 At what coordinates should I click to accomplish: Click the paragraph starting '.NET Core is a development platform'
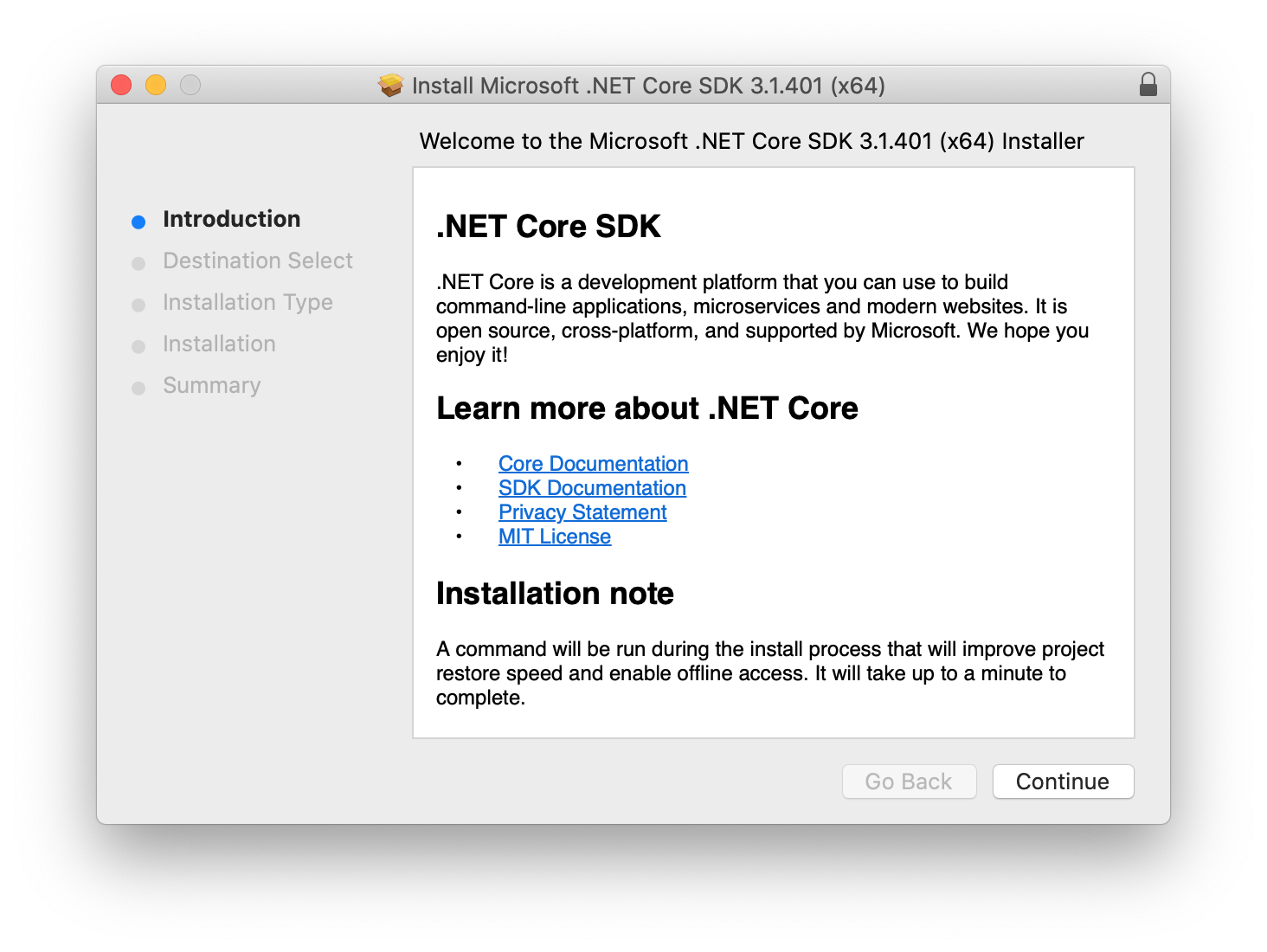[x=762, y=318]
